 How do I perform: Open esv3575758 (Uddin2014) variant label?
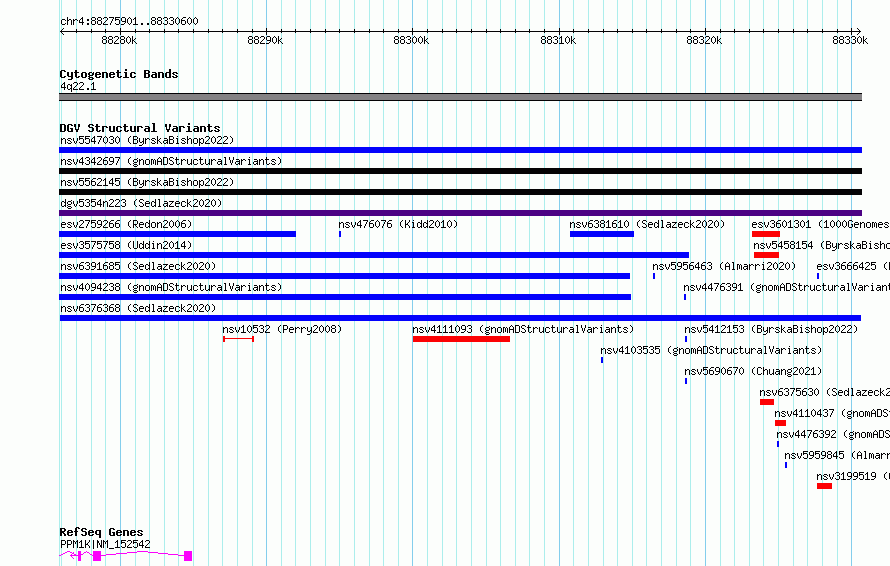tap(126, 245)
